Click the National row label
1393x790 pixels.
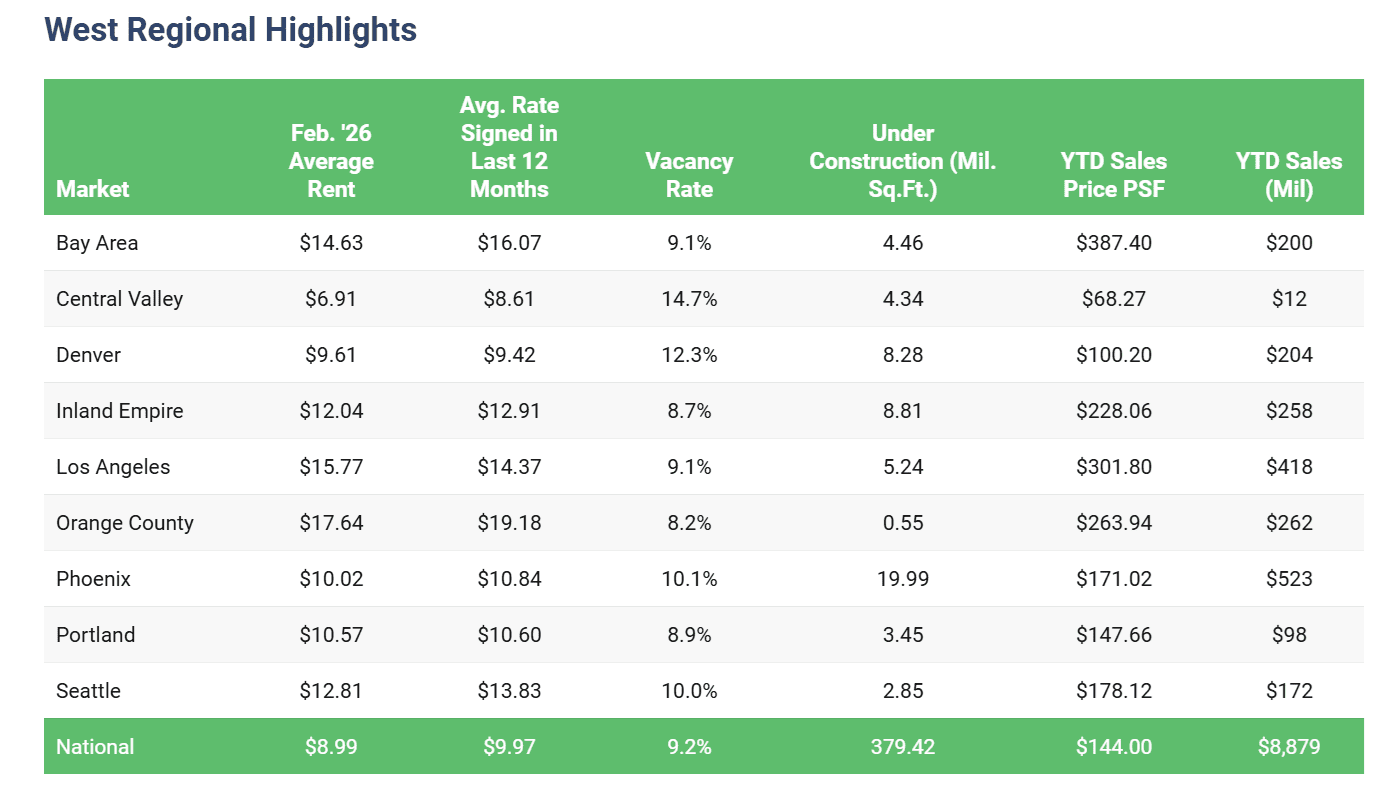coord(95,747)
